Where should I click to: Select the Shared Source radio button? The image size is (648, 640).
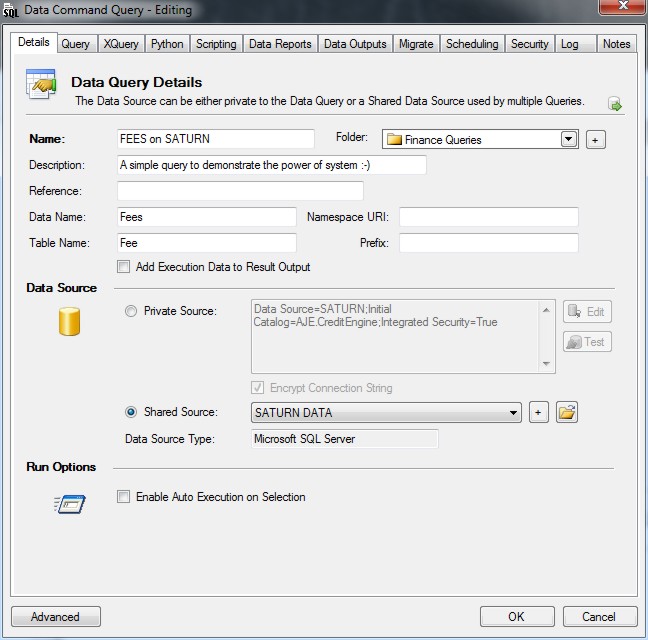(x=131, y=411)
